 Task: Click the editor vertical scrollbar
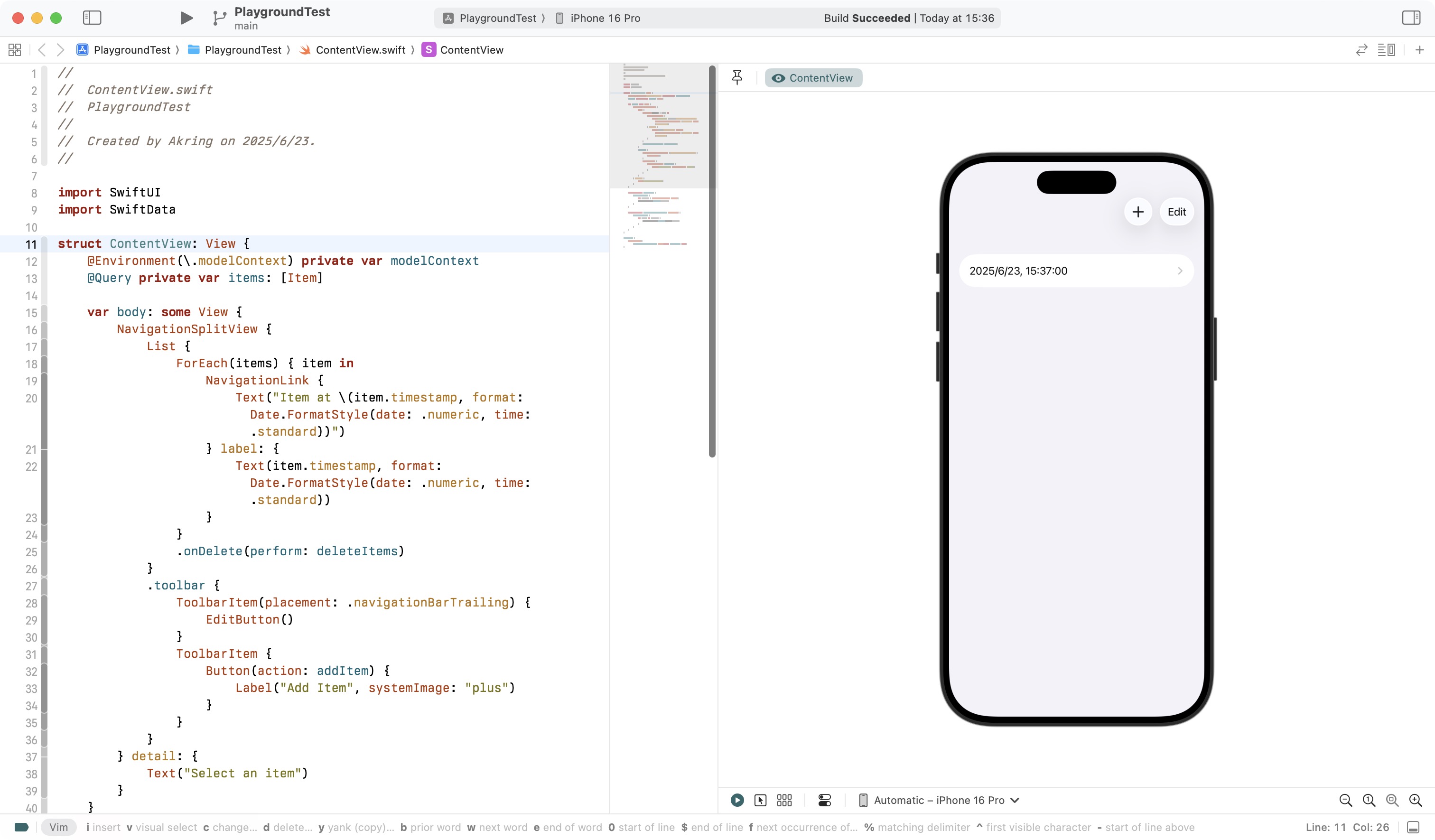click(x=712, y=262)
